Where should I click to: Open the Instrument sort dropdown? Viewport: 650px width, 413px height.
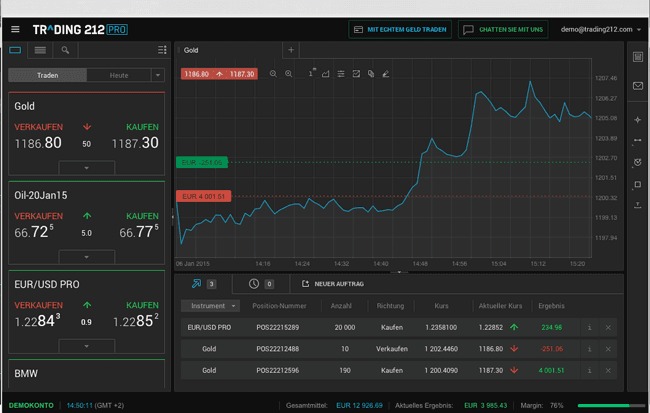coord(210,306)
